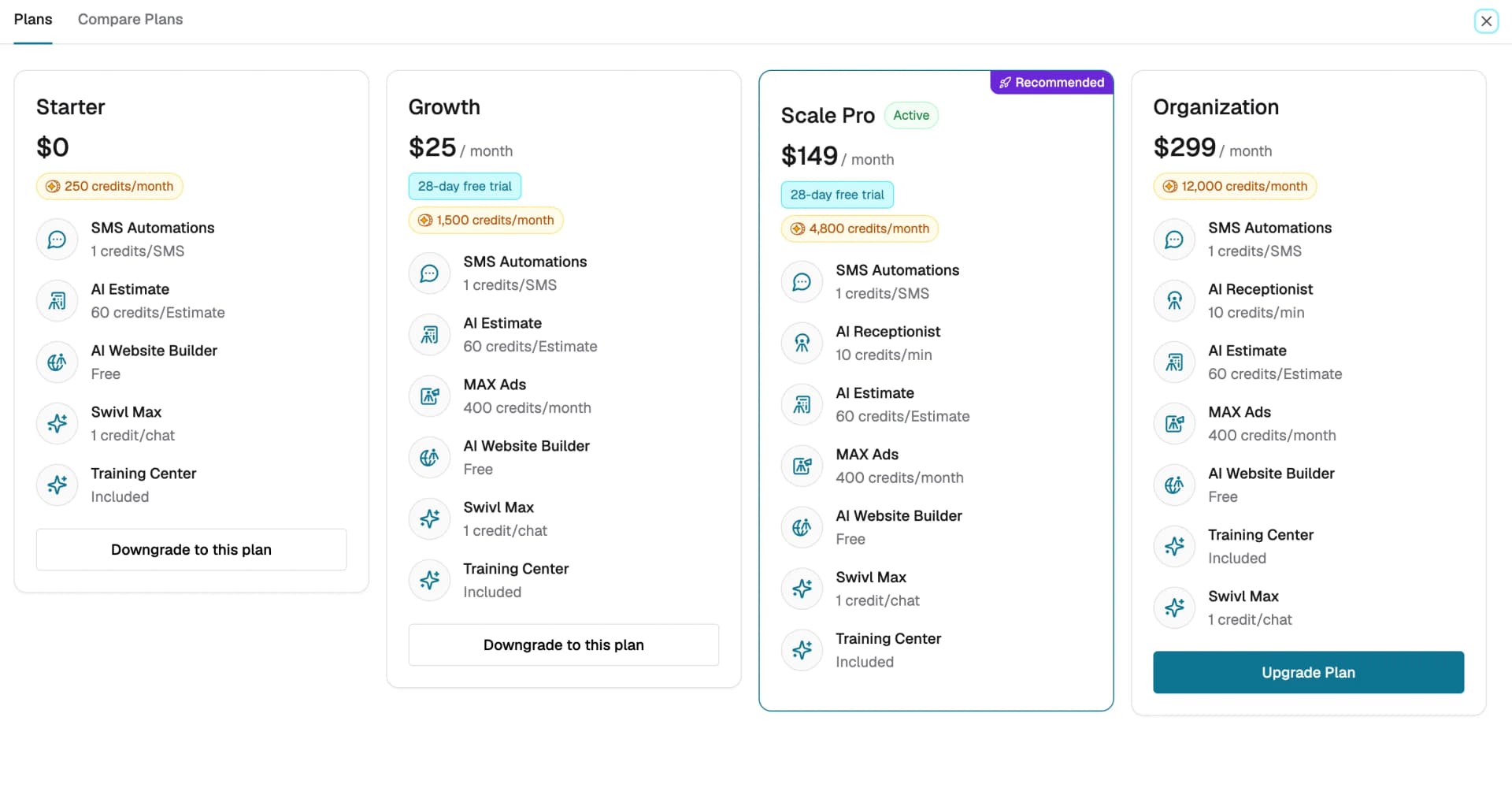The image size is (1512, 810).
Task: Click the AI Receptionist icon in Scale Pro plan
Action: point(802,344)
